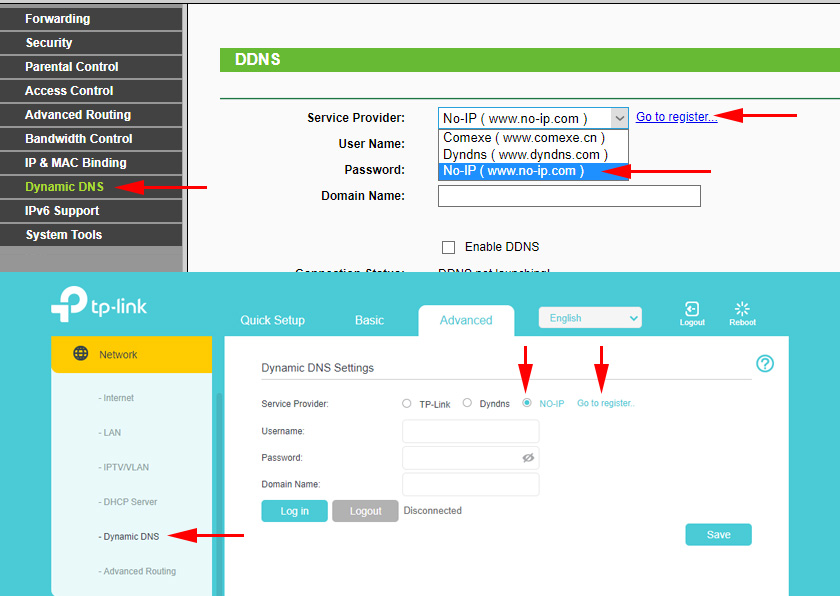Select the NO-IP radio button
Screen dimensions: 840x596
click(526, 404)
